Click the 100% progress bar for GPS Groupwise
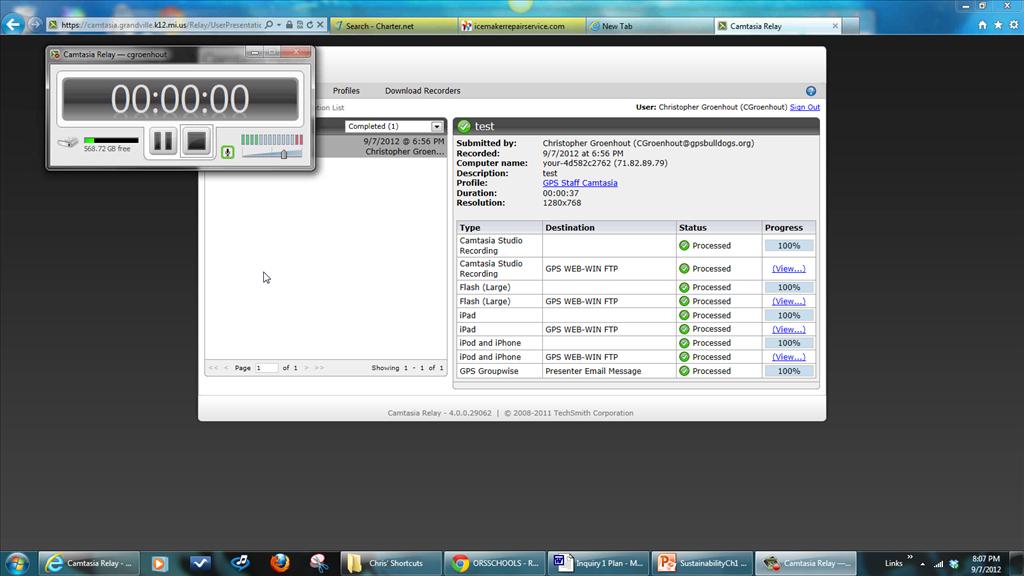Image resolution: width=1024 pixels, height=576 pixels. [x=789, y=371]
